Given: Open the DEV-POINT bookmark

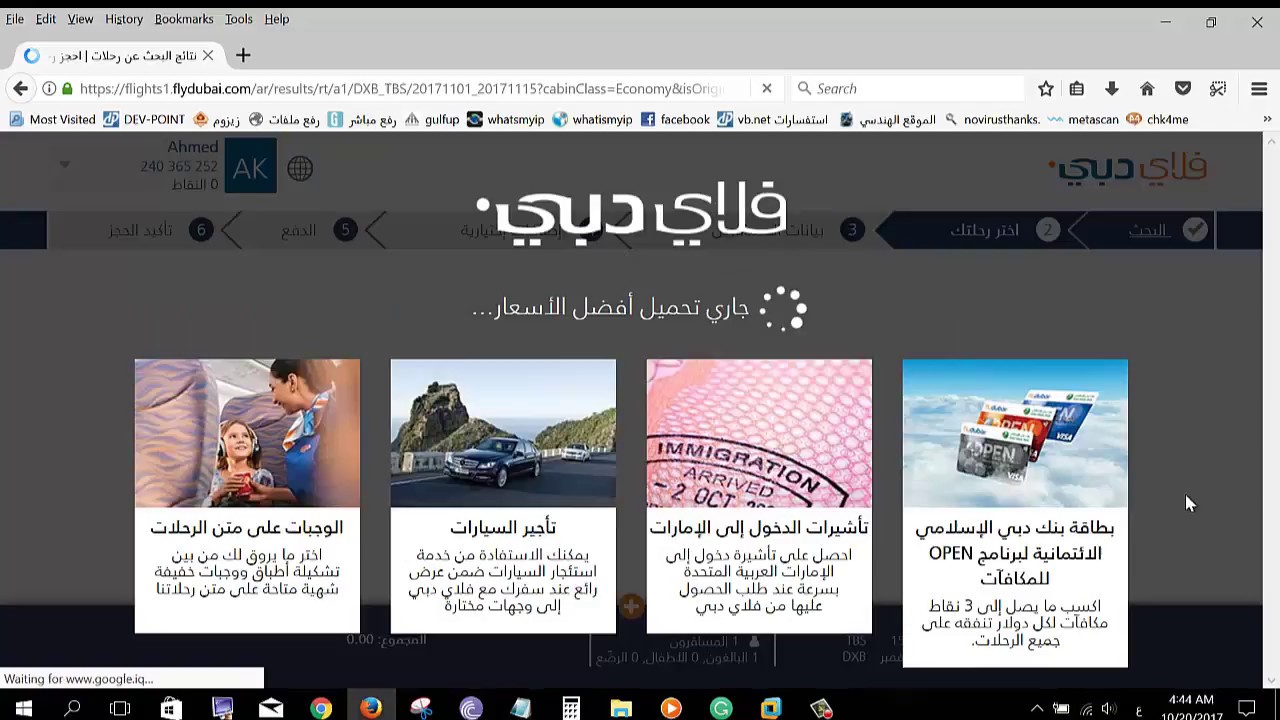Looking at the screenshot, I should pos(144,120).
